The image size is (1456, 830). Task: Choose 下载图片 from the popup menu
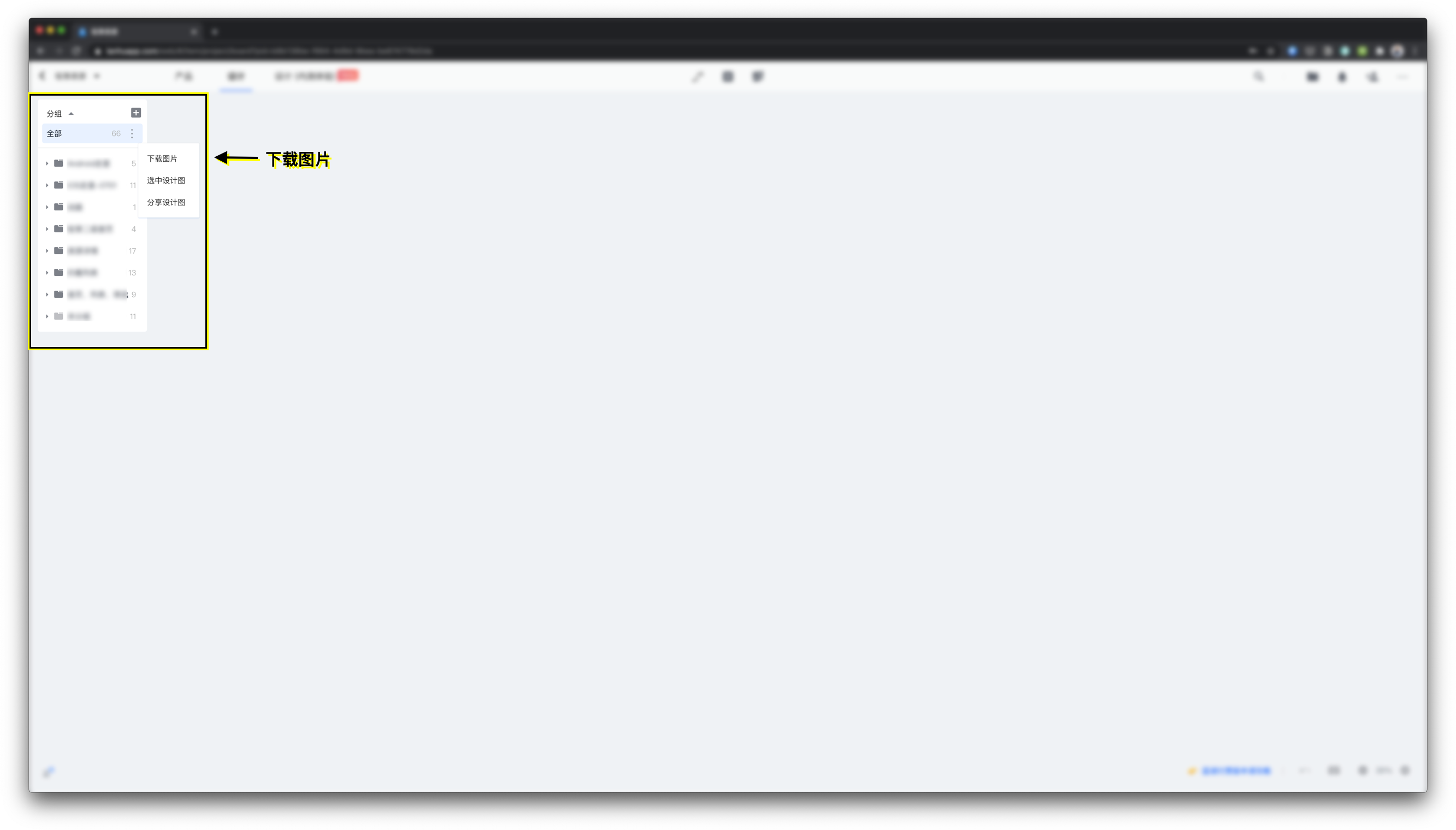[x=162, y=158]
